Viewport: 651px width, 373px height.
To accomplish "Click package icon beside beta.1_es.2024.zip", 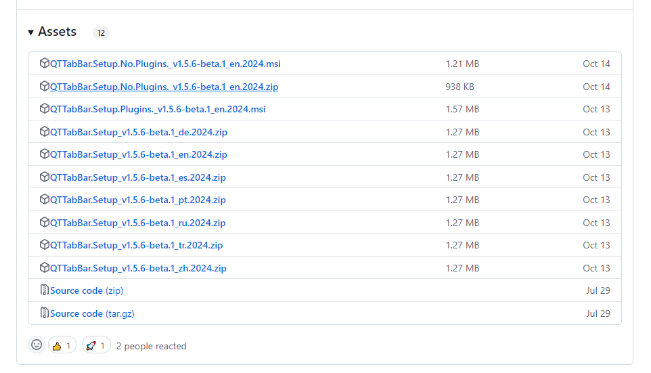I will (44, 177).
